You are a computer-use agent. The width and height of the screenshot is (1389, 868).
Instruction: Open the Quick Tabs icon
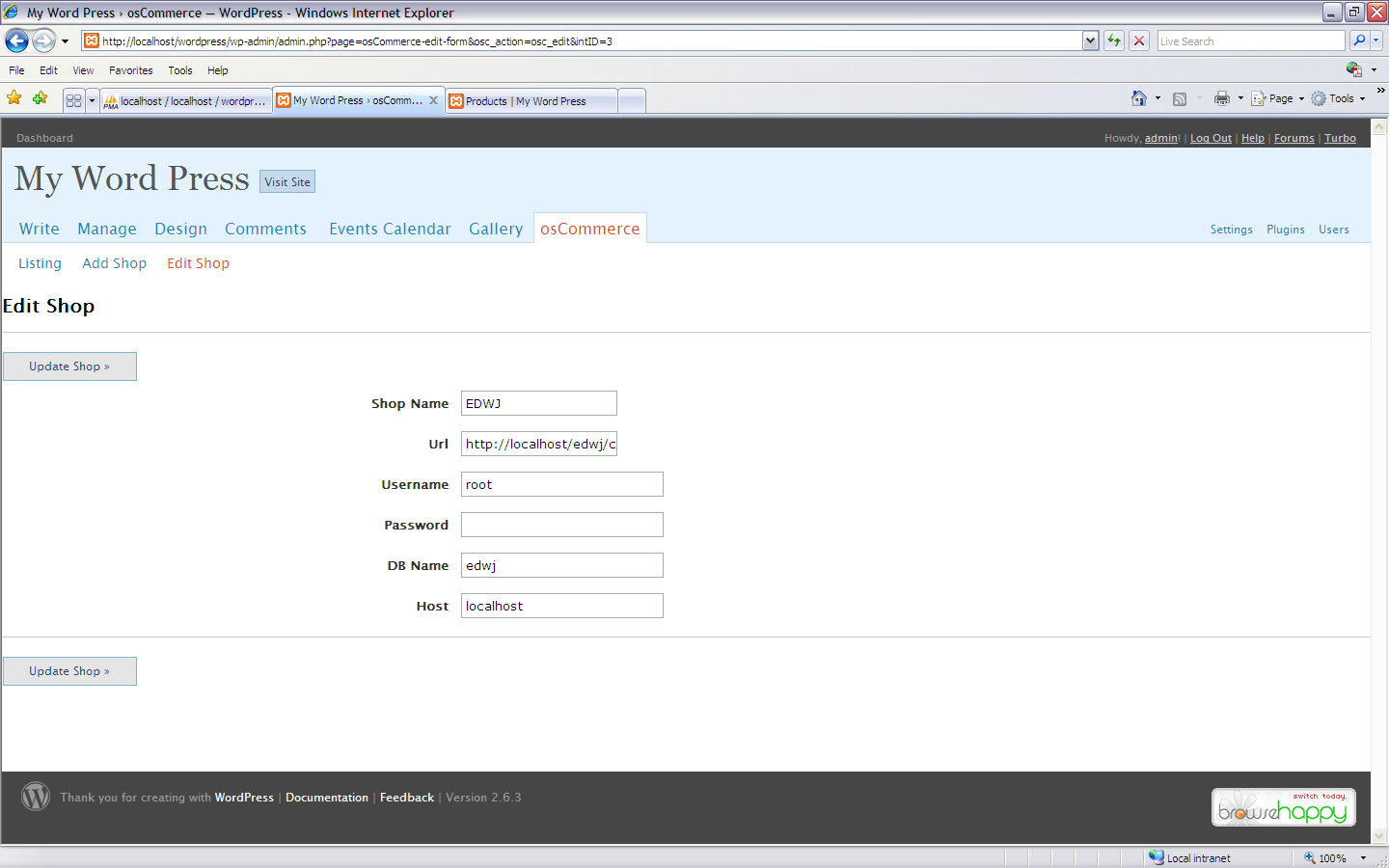73,100
